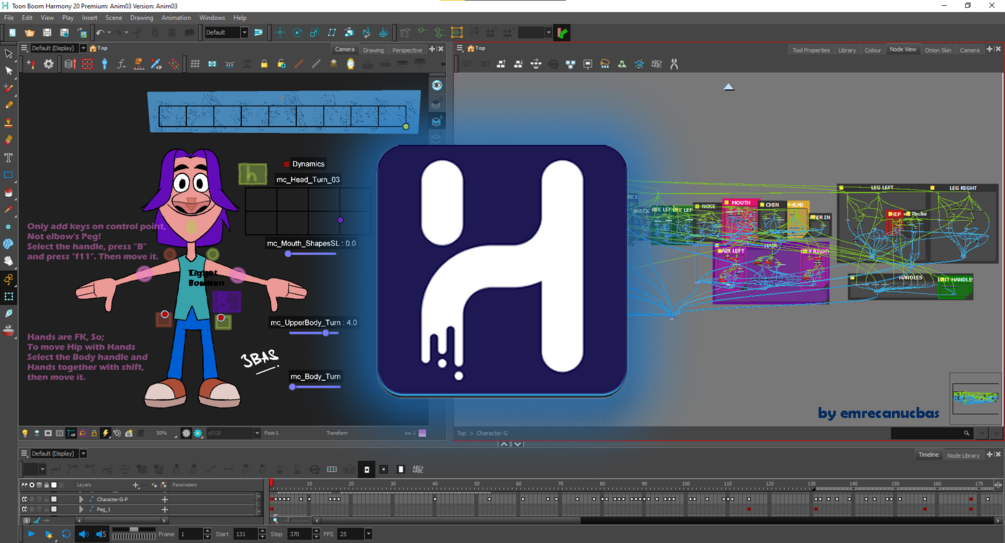Select the Skew tool in top toolbar
The image size is (1005, 543).
coord(331,33)
